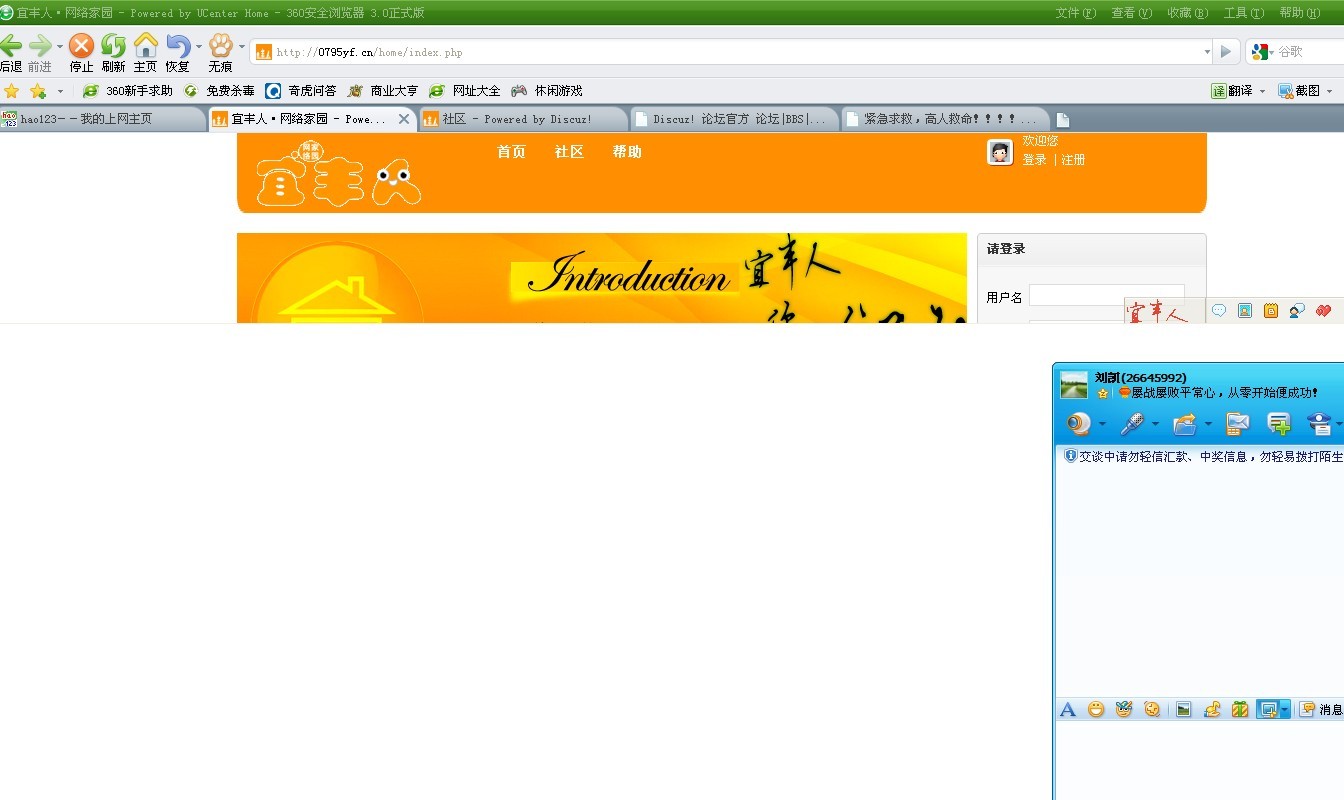Click 帮助 link in site header
Image resolution: width=1344 pixels, height=800 pixels.
click(627, 152)
